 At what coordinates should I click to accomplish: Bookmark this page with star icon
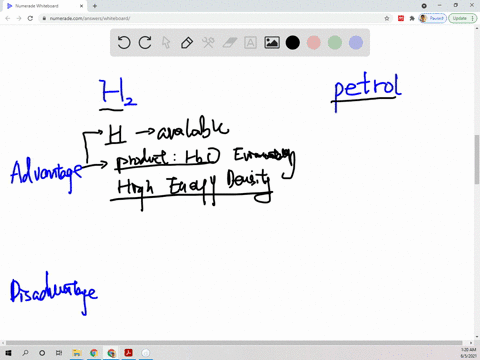[387, 18]
